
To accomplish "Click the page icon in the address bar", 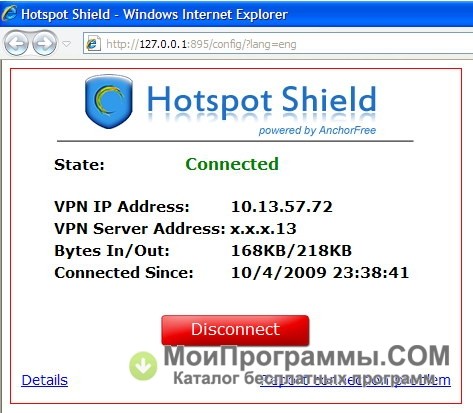I will 93,44.
